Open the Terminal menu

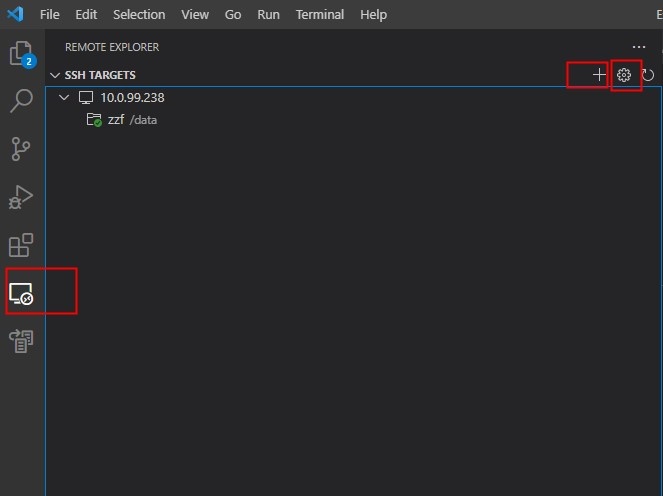point(320,15)
